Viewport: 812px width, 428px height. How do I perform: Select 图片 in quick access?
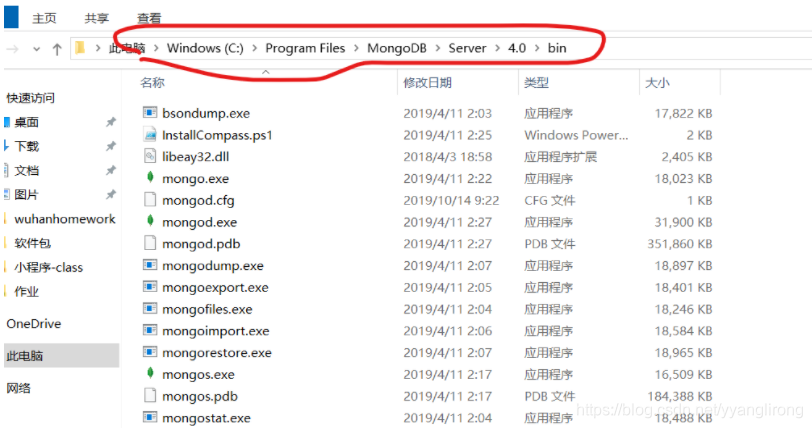click(x=26, y=195)
